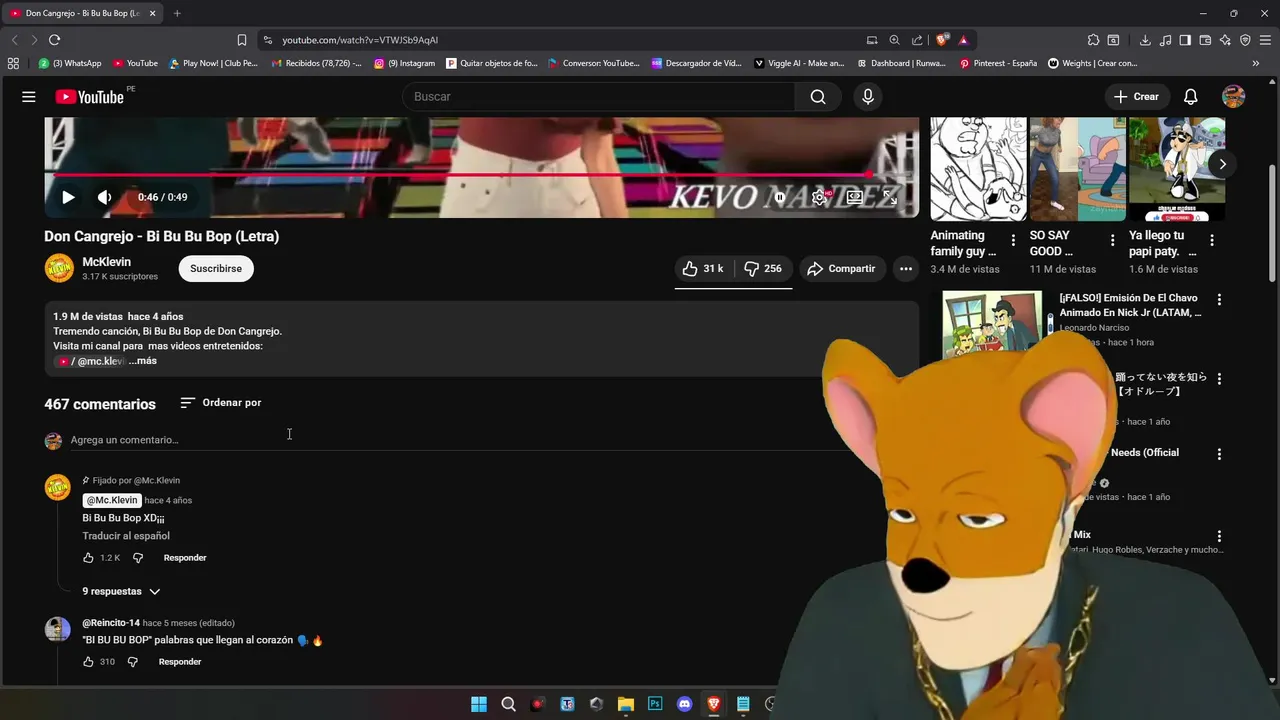Open Brave Leo AI sparkle icon
This screenshot has width=1280, height=720.
tap(1225, 40)
